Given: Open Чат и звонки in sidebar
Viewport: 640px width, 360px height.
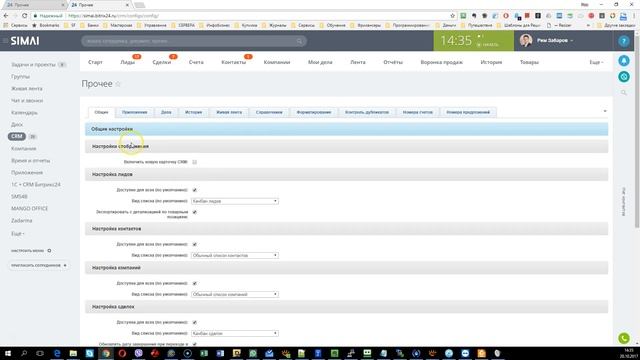Looking at the screenshot, I should point(27,101).
